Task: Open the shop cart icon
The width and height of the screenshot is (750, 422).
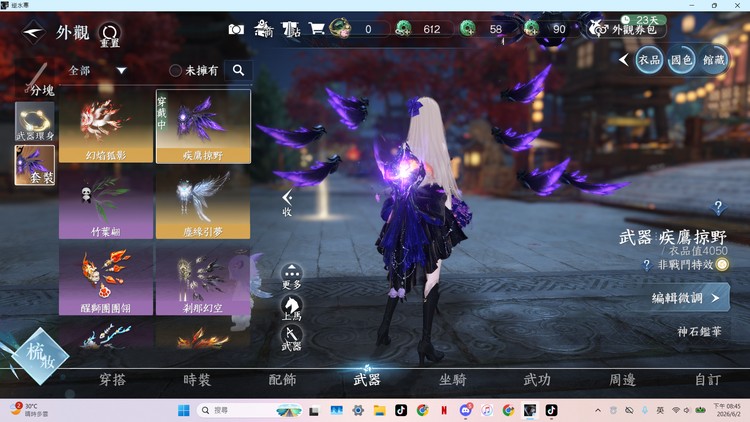Action: pos(317,29)
